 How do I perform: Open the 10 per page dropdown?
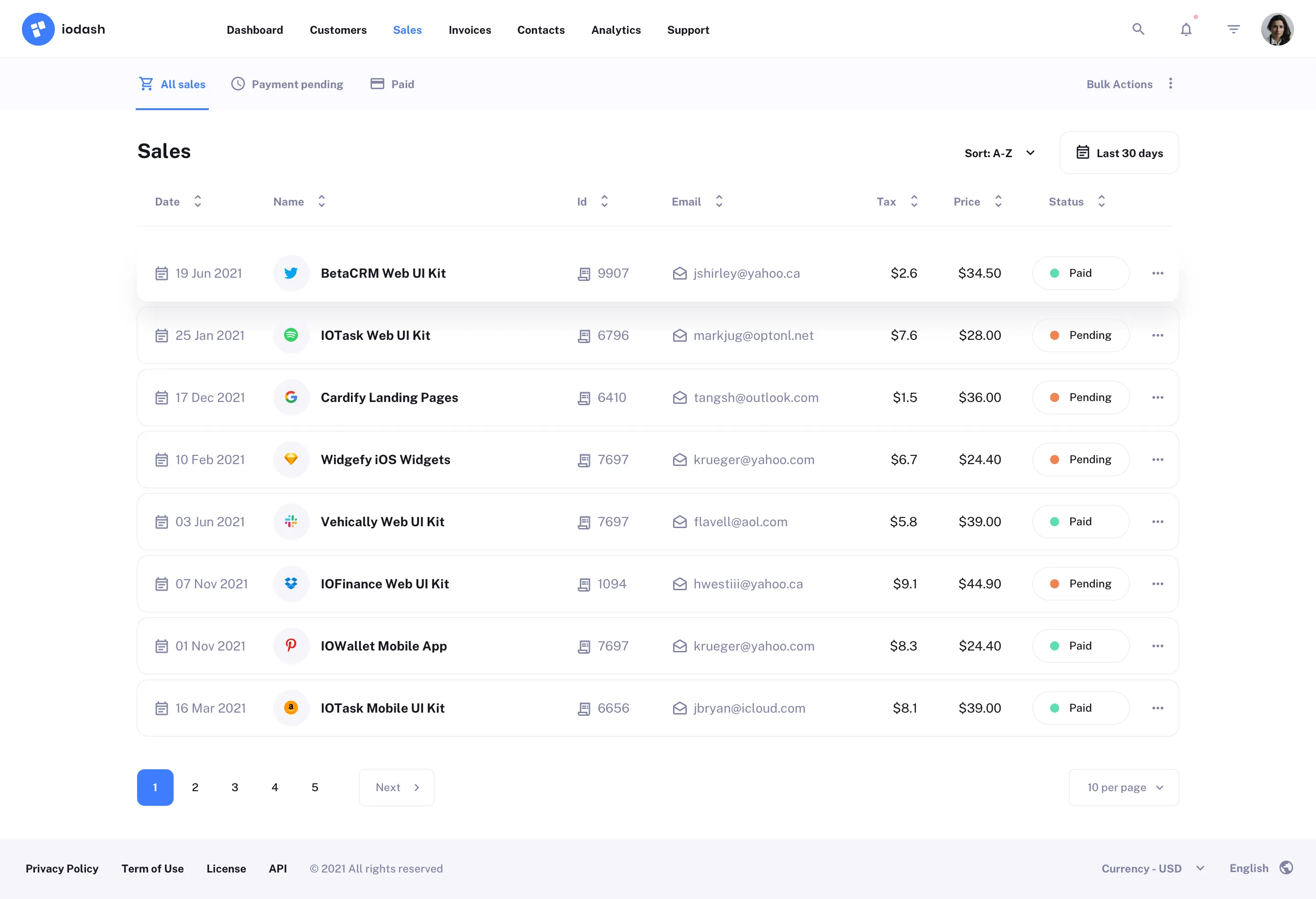pos(1124,787)
